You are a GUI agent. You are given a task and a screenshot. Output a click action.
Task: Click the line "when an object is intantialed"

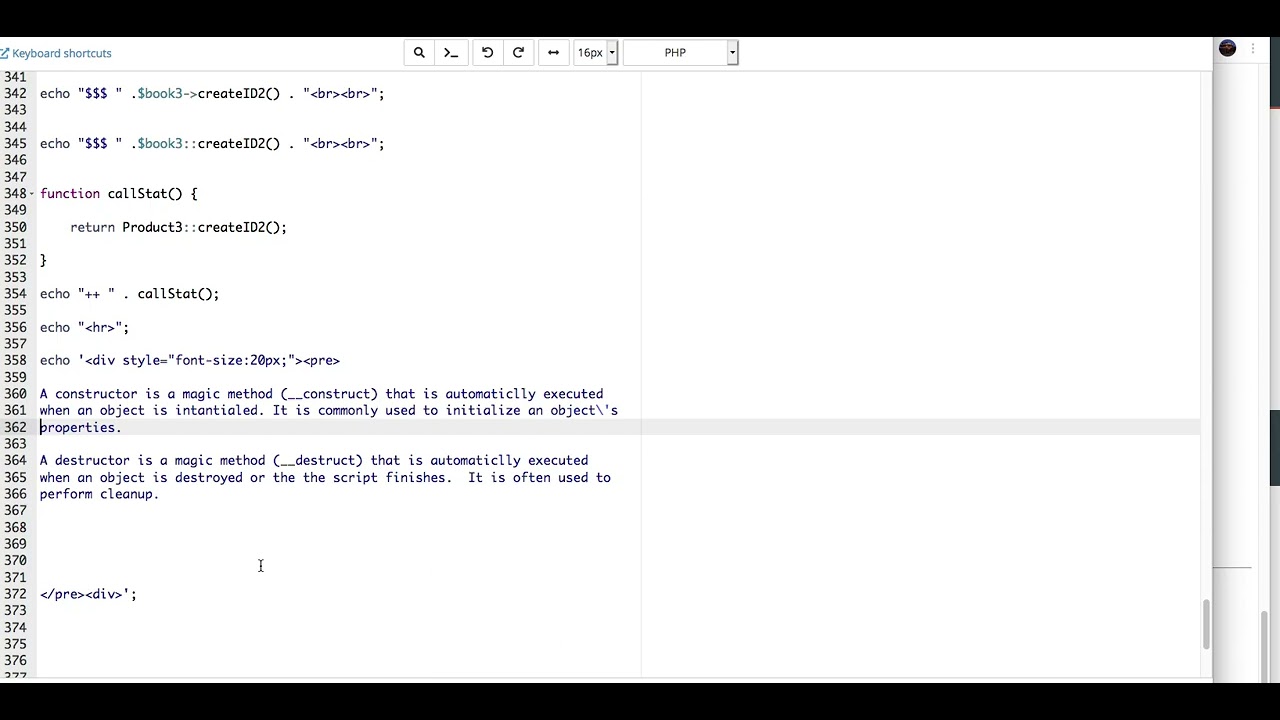tap(329, 410)
